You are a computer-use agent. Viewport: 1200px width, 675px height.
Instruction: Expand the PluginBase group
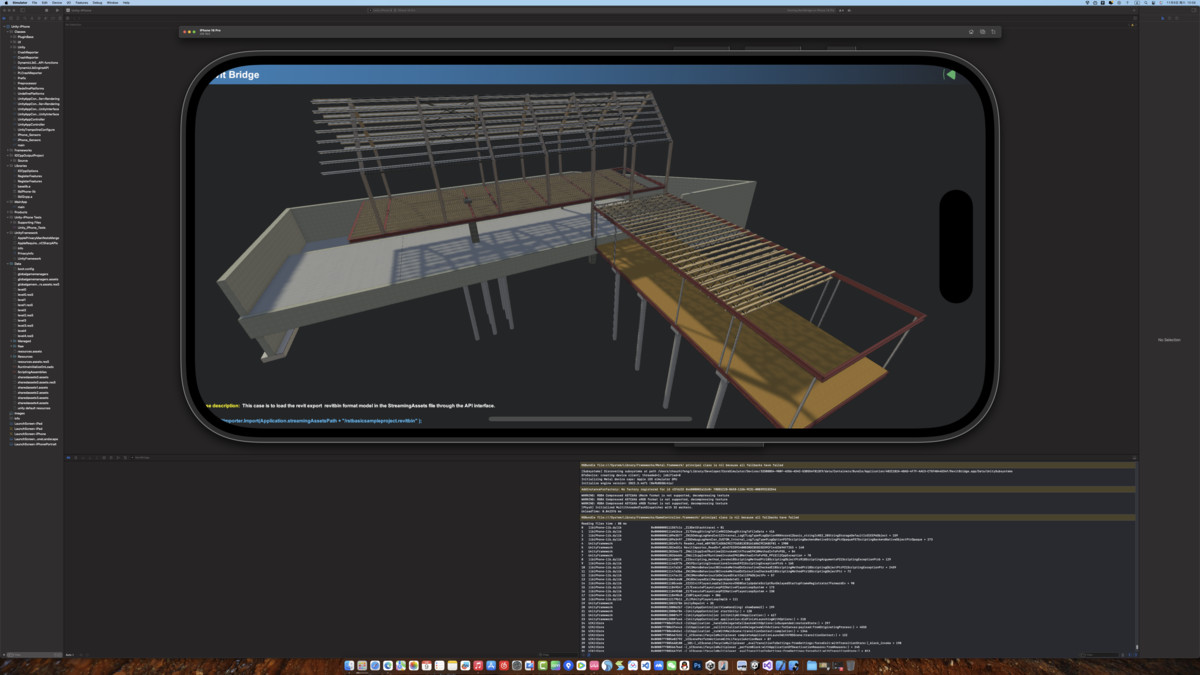(11, 37)
